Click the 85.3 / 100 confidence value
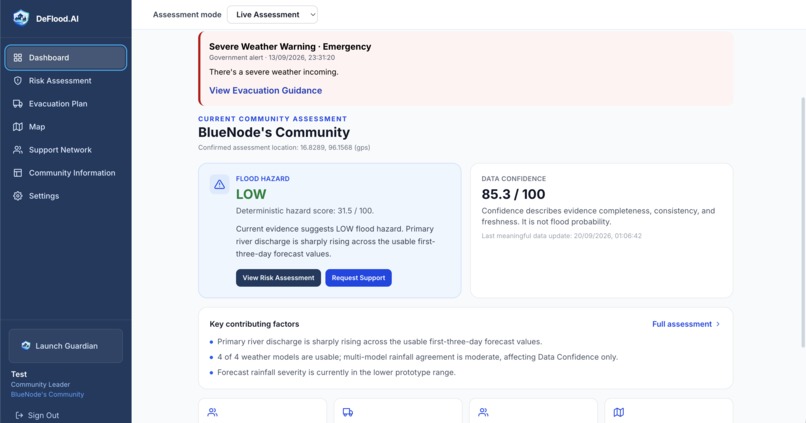The width and height of the screenshot is (806, 423). (x=513, y=194)
